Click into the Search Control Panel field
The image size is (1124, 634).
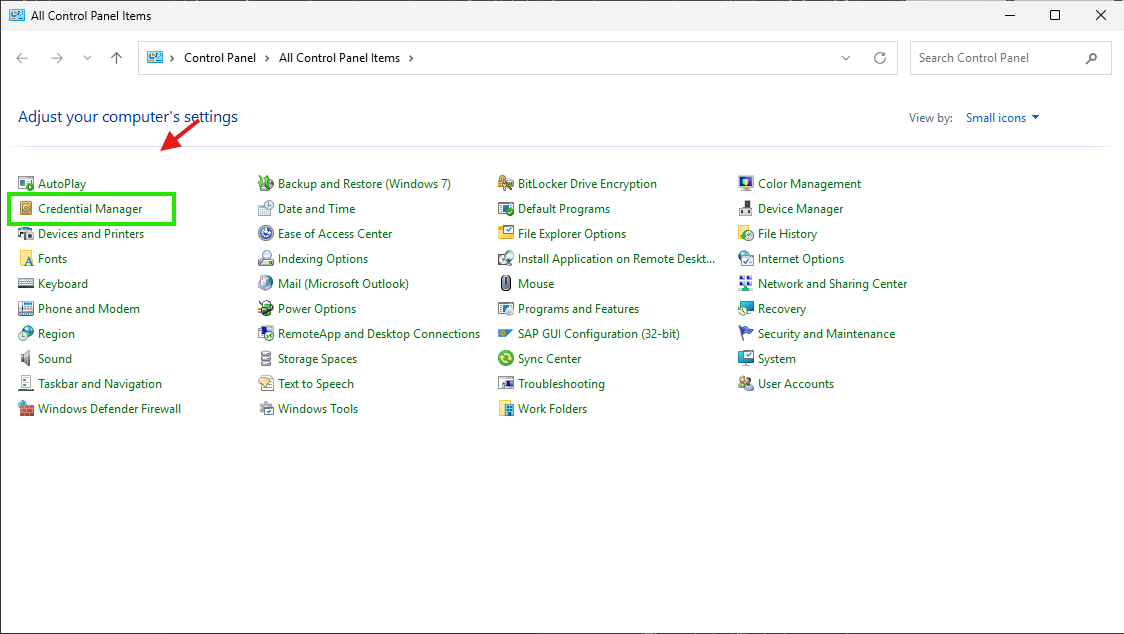(995, 58)
